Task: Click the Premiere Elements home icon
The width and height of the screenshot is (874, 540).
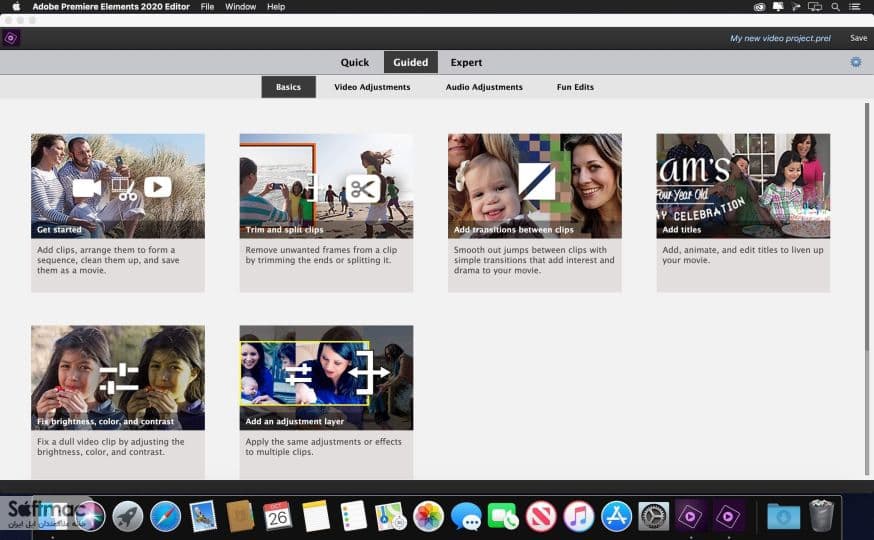Action: pos(11,38)
